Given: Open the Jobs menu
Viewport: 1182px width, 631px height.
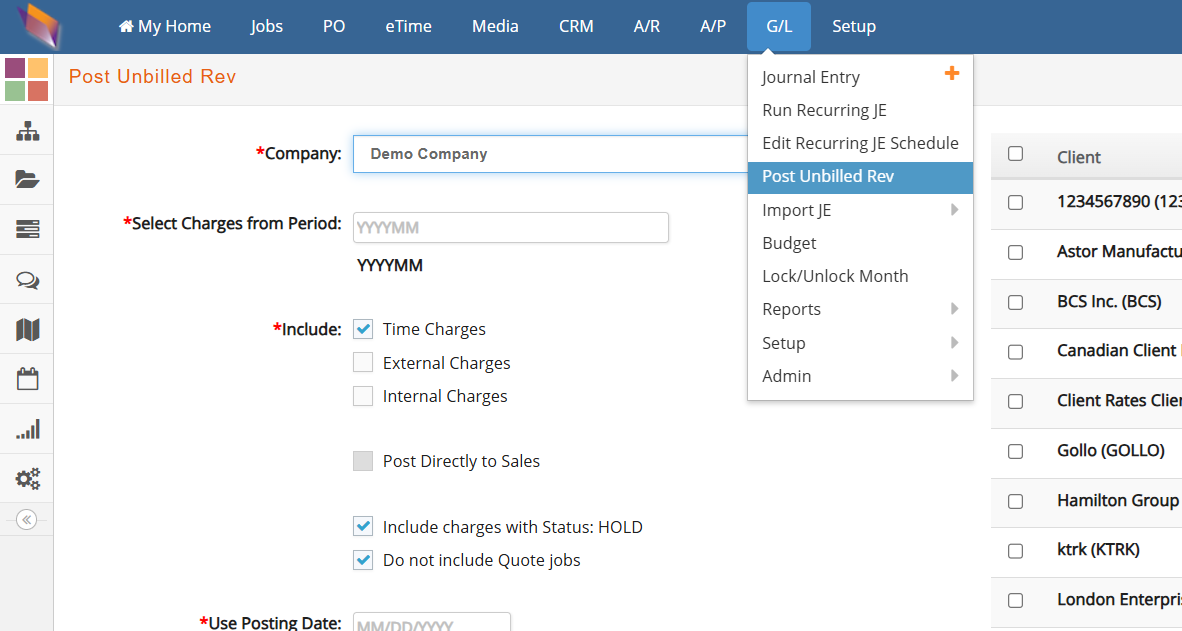Looking at the screenshot, I should point(267,26).
